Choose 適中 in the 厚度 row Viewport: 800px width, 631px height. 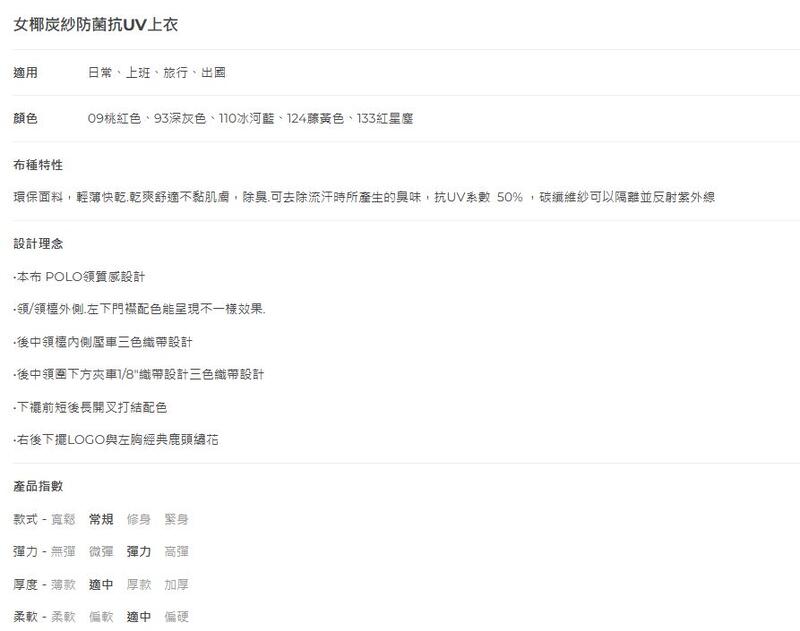coord(101,585)
